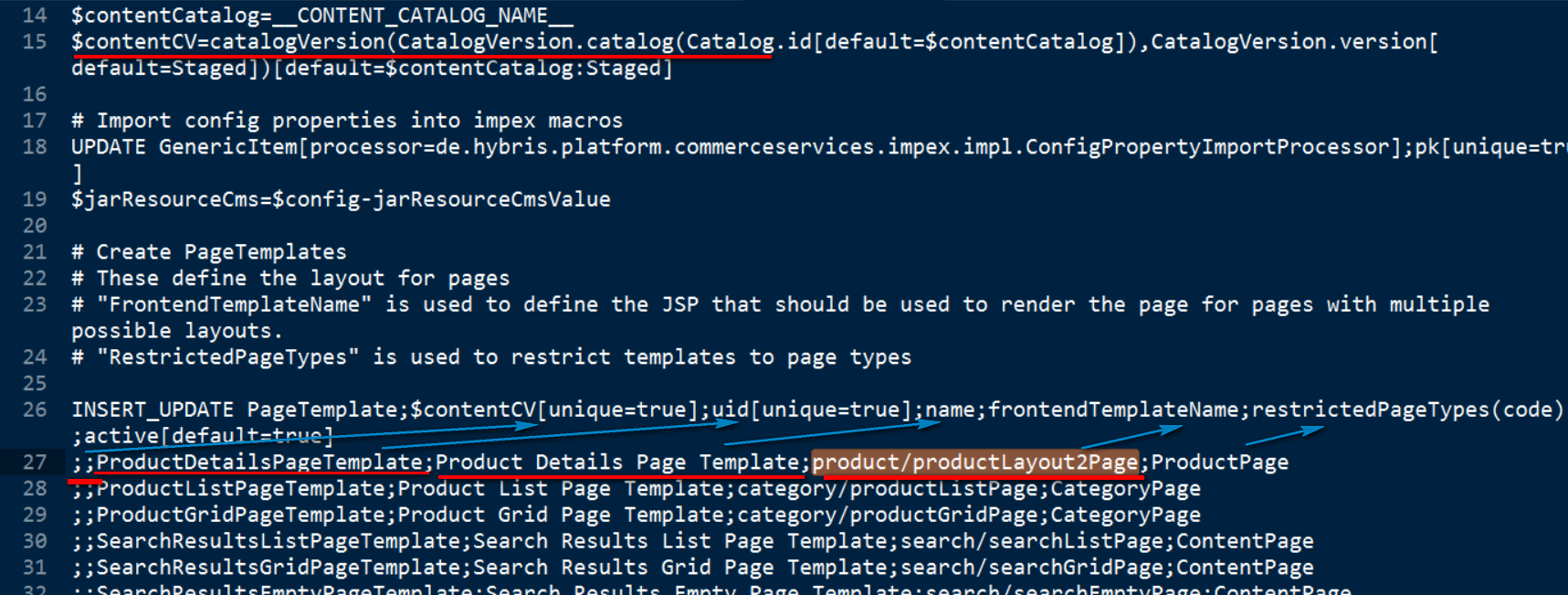Click restrictedPageTypes(code) in line 26
Viewport: 1568px width, 595px height.
(1406, 409)
